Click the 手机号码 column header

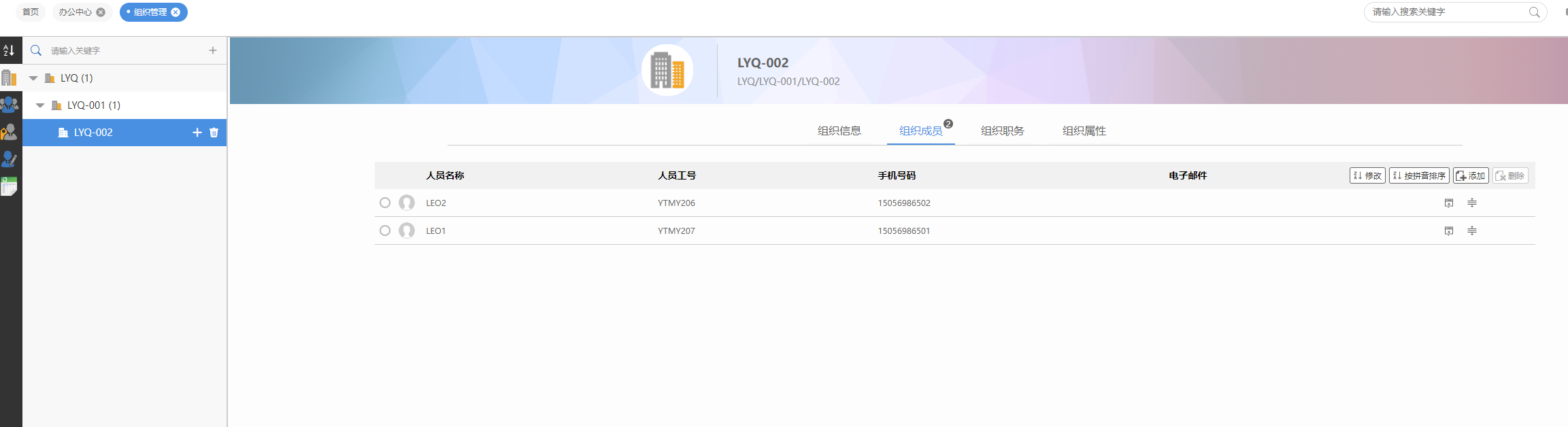(897, 175)
